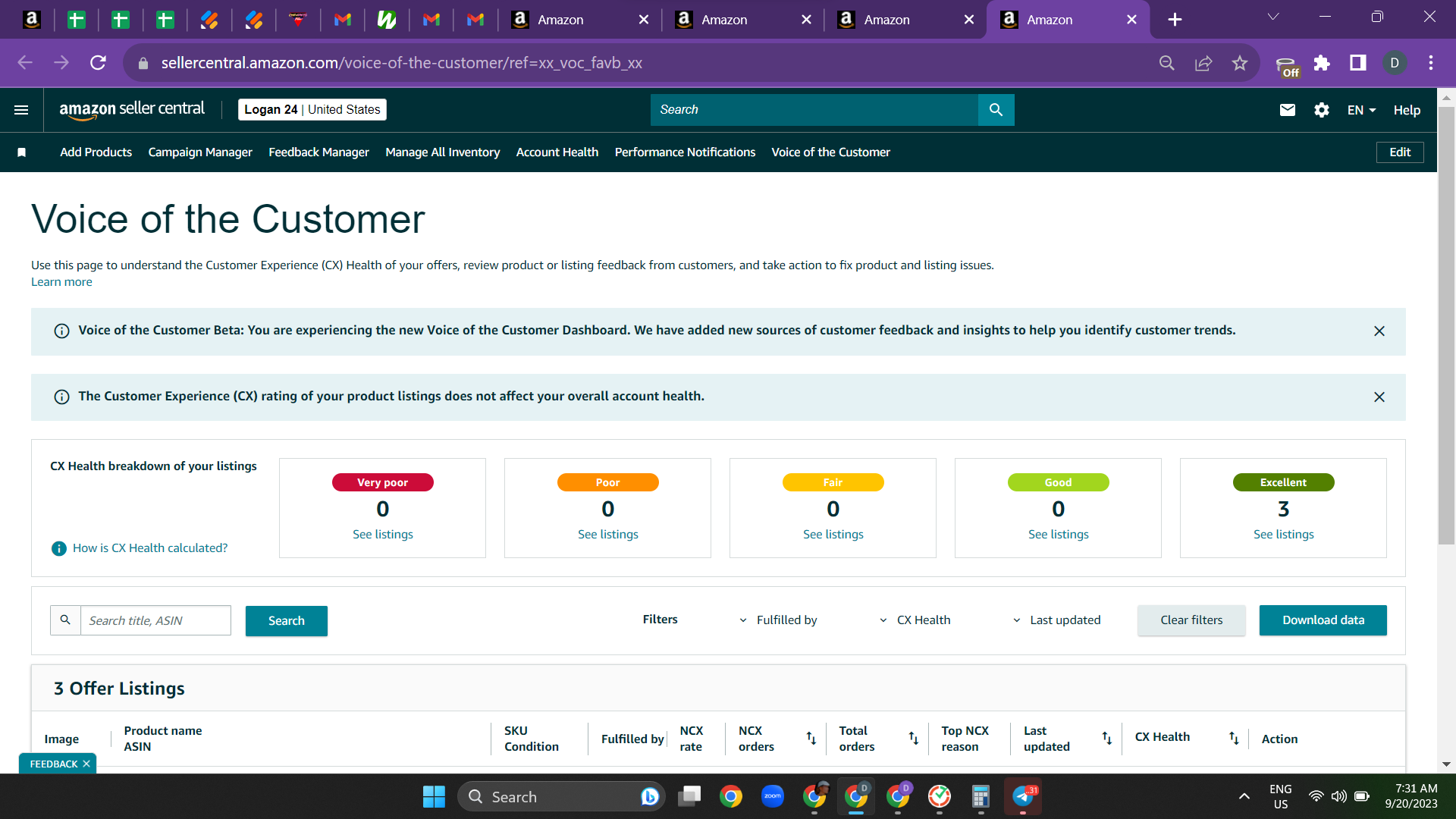The image size is (1456, 819).
Task: Open the Windows Start menu
Action: tap(434, 797)
